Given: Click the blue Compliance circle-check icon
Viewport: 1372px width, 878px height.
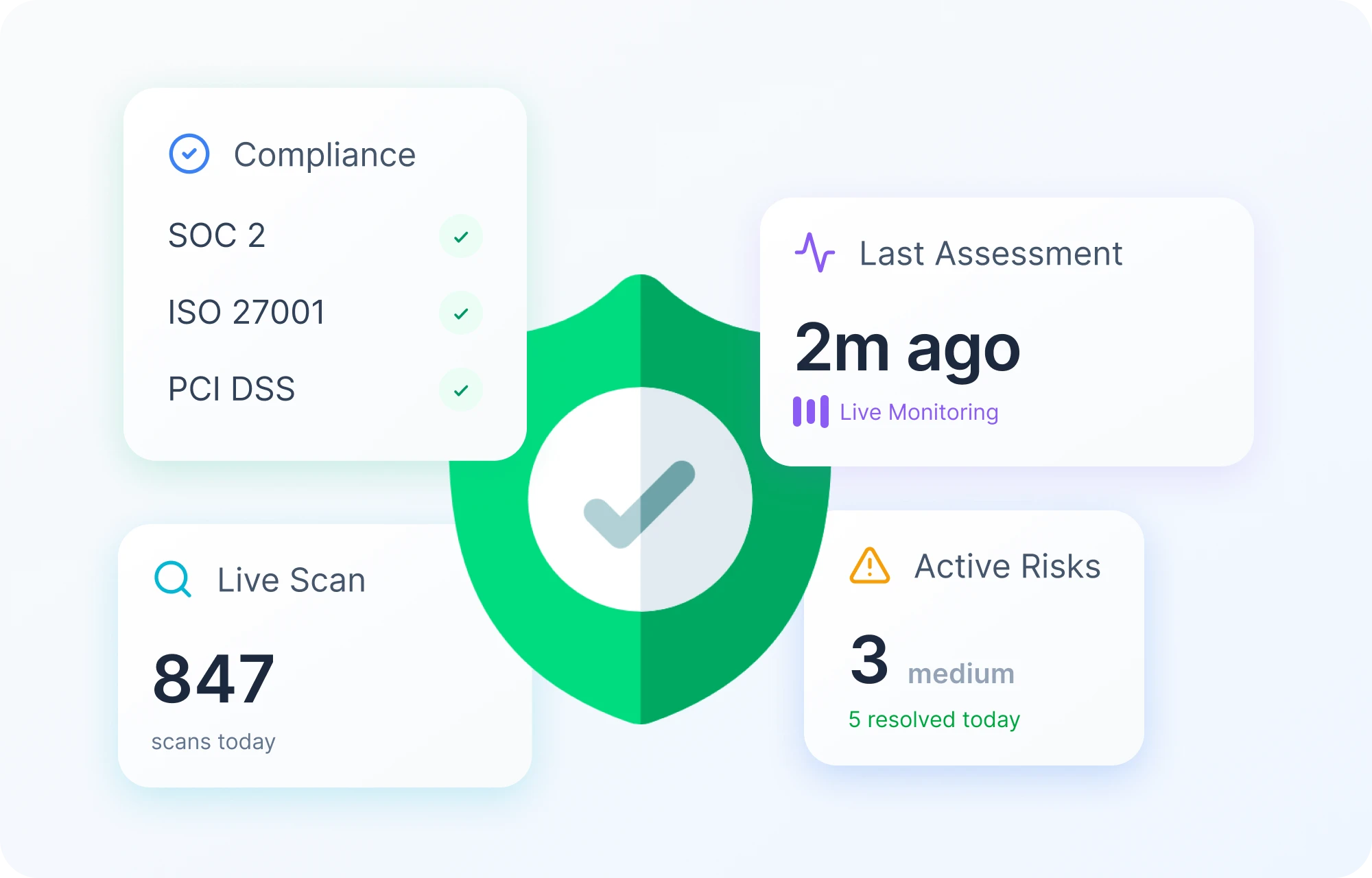Looking at the screenshot, I should click(x=189, y=154).
